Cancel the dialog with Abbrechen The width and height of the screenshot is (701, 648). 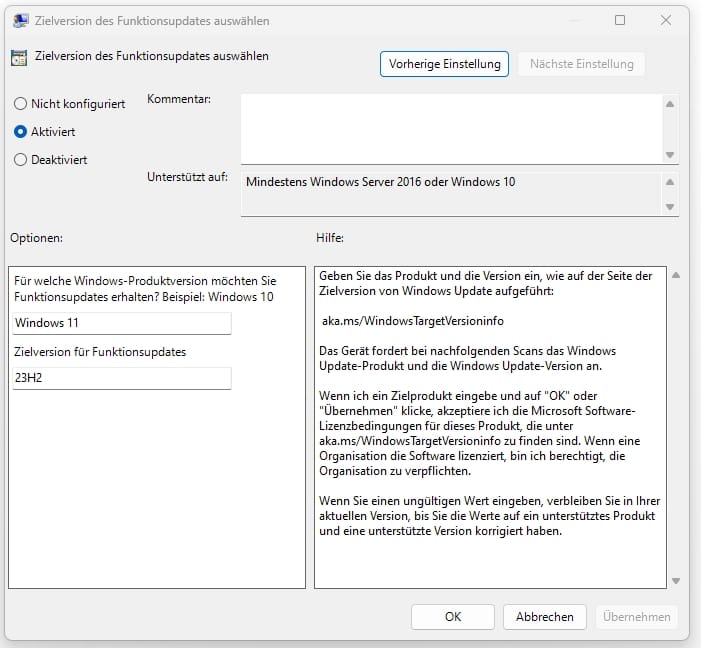(544, 617)
